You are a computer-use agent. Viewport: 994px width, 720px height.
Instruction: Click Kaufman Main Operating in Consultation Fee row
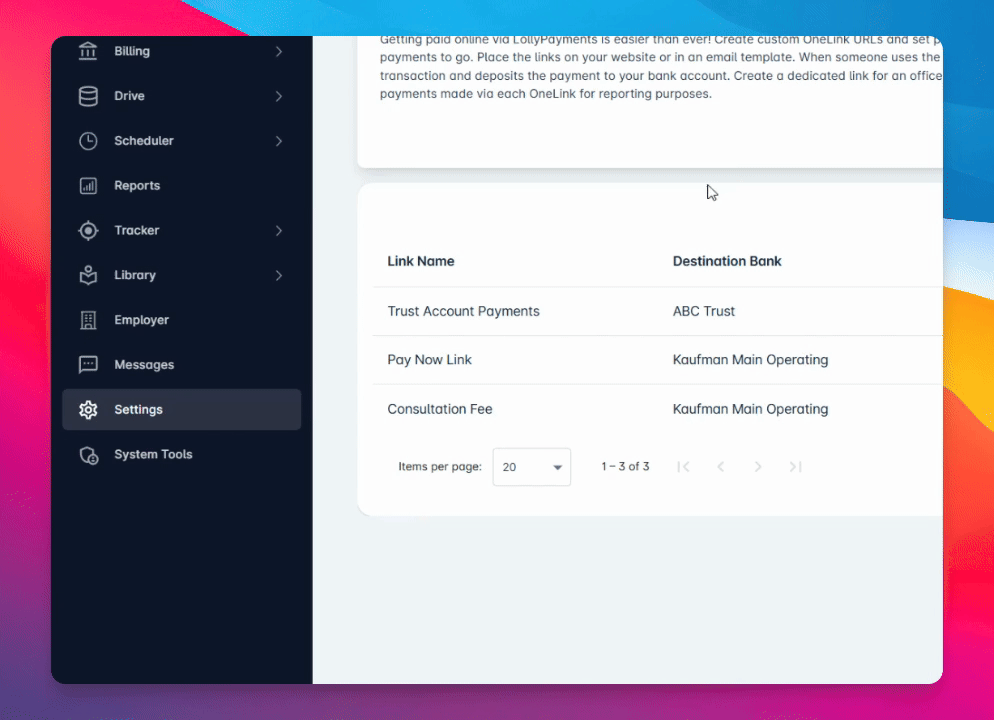click(751, 409)
